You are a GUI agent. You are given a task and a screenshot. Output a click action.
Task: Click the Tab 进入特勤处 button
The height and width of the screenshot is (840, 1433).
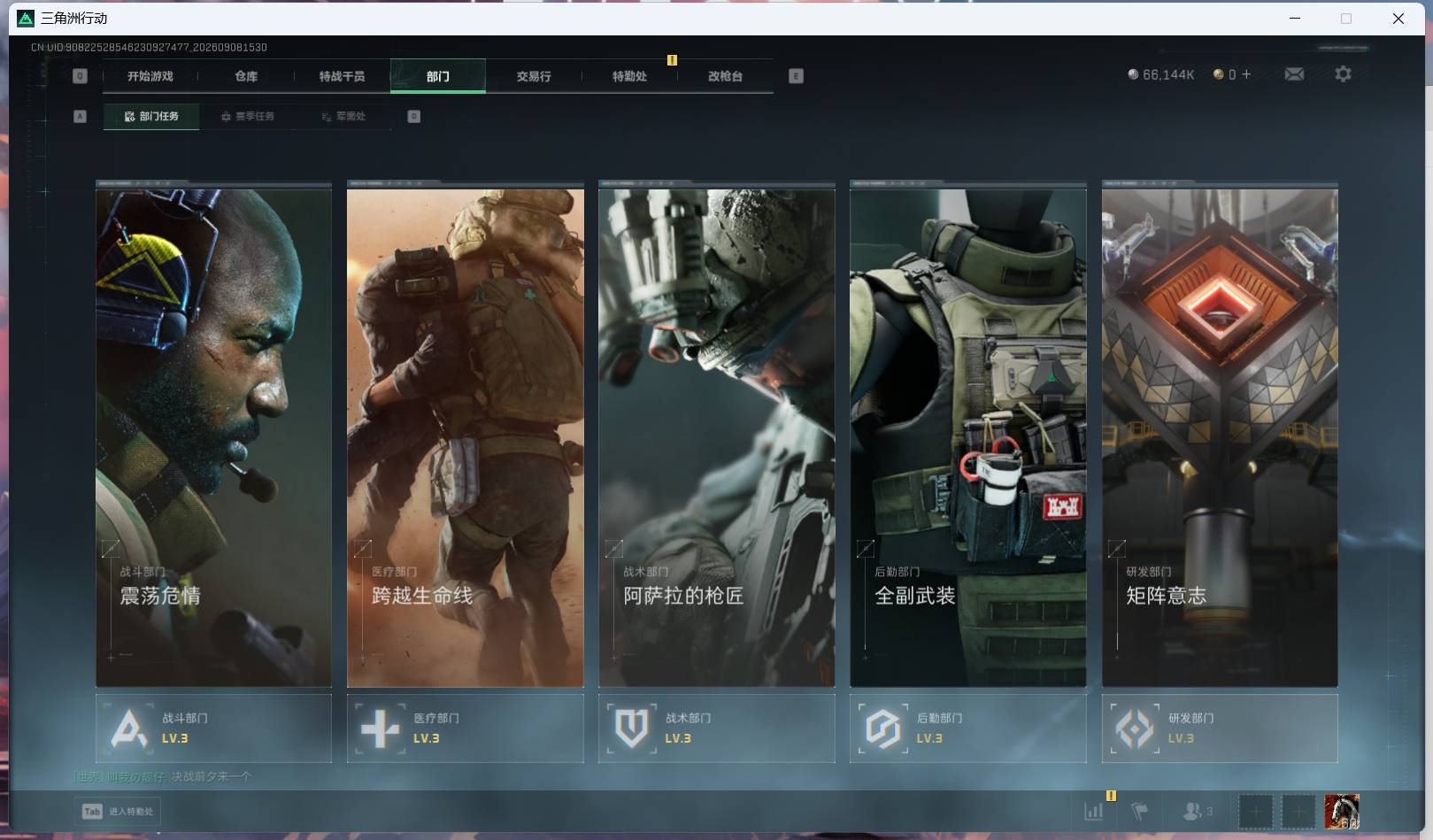point(119,812)
